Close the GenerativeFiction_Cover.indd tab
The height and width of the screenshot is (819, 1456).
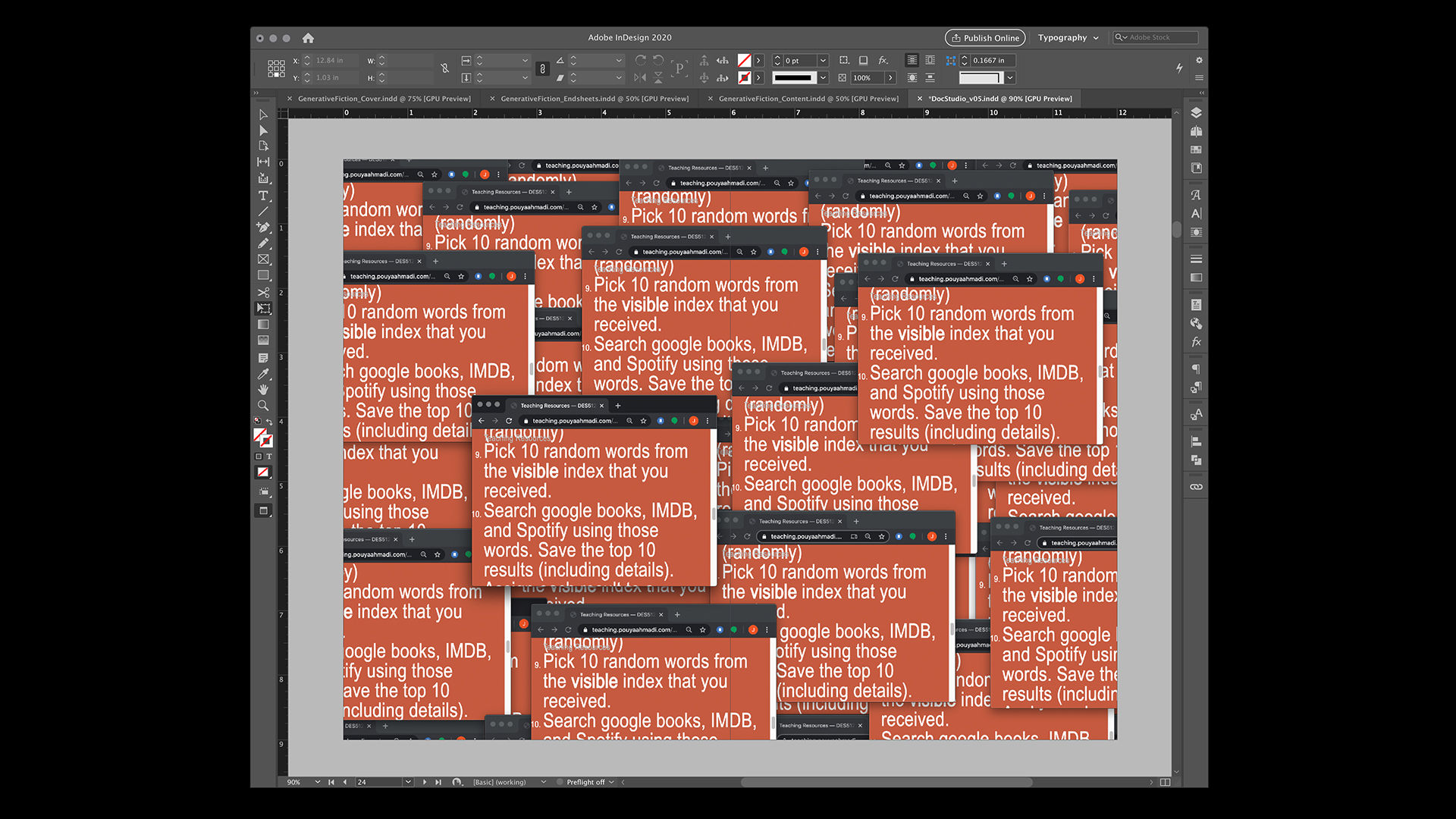click(x=290, y=99)
